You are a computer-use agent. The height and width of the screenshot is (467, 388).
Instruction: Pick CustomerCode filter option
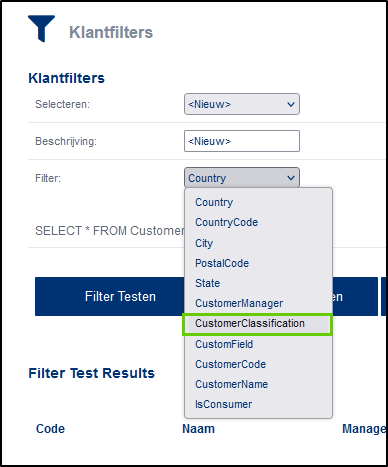230,364
